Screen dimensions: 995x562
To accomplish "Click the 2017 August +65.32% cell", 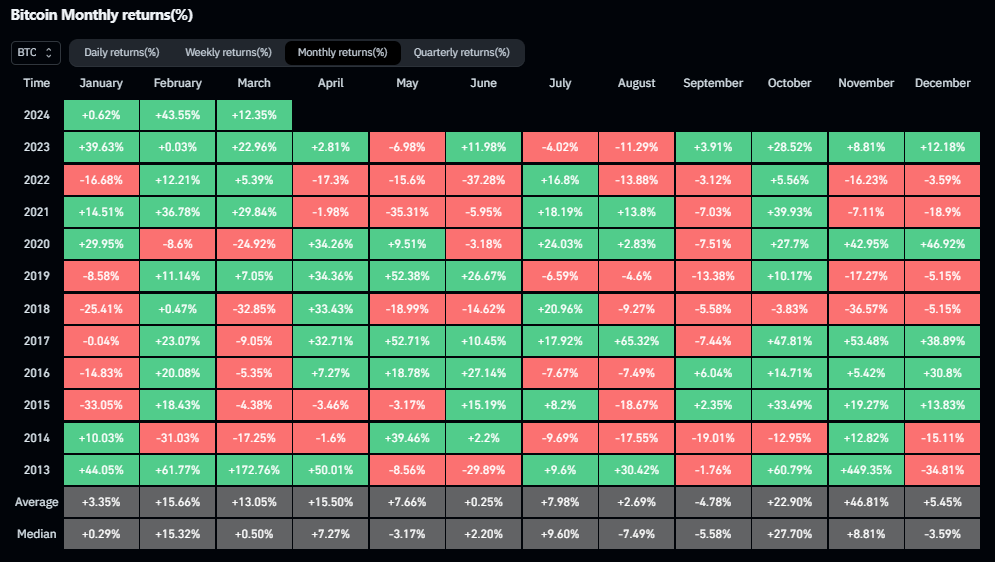I will coord(636,341).
